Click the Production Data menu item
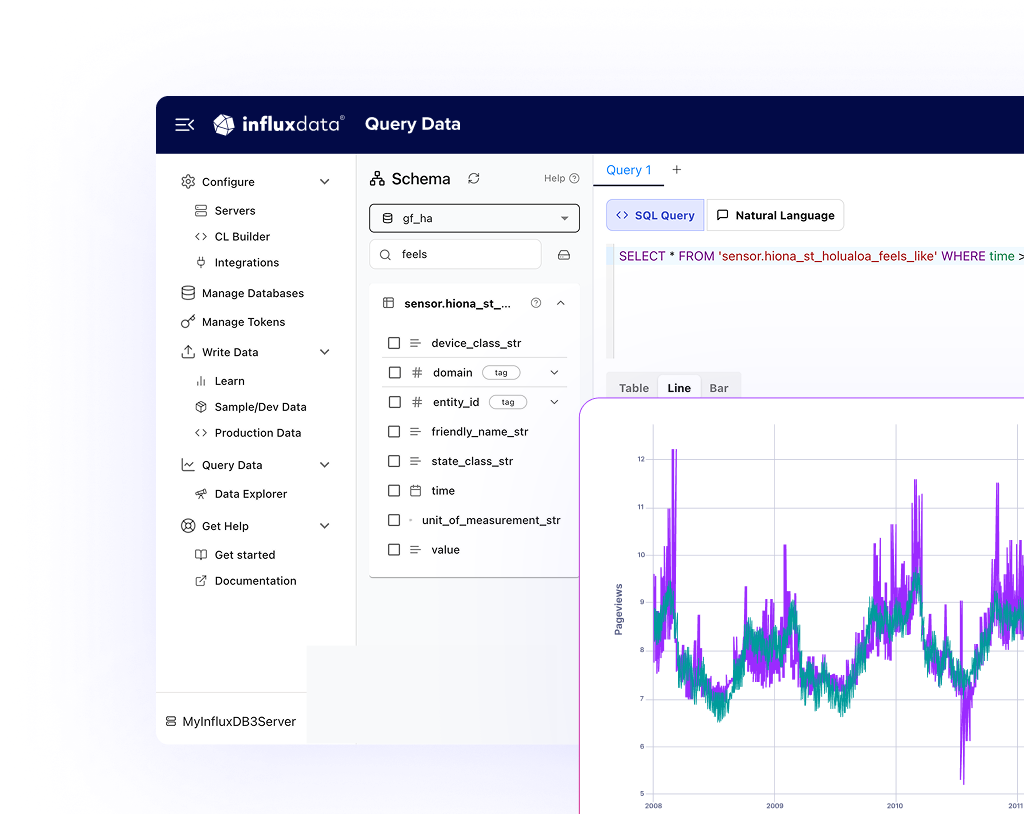This screenshot has width=1024, height=814. point(258,432)
